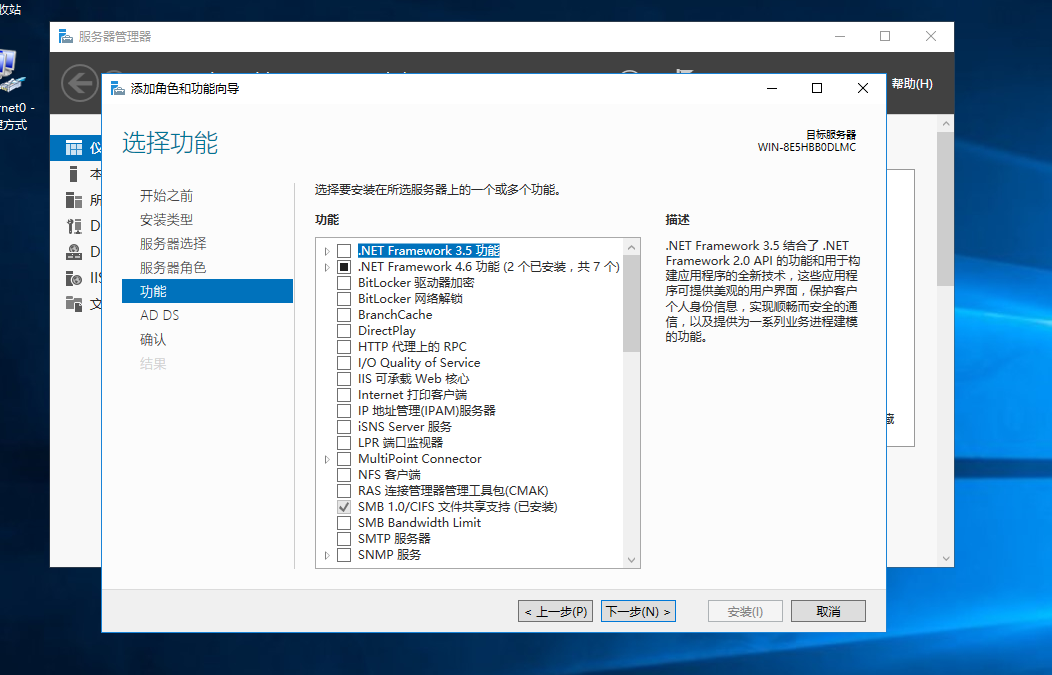
Task: Select DirectPlay feature label
Action: [386, 331]
